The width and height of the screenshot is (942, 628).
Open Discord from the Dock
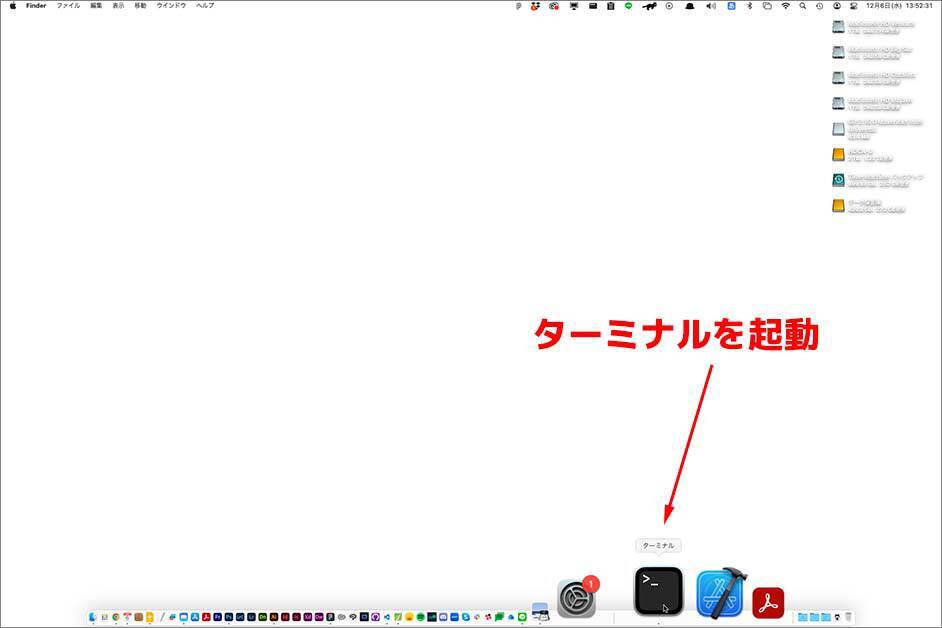(443, 617)
